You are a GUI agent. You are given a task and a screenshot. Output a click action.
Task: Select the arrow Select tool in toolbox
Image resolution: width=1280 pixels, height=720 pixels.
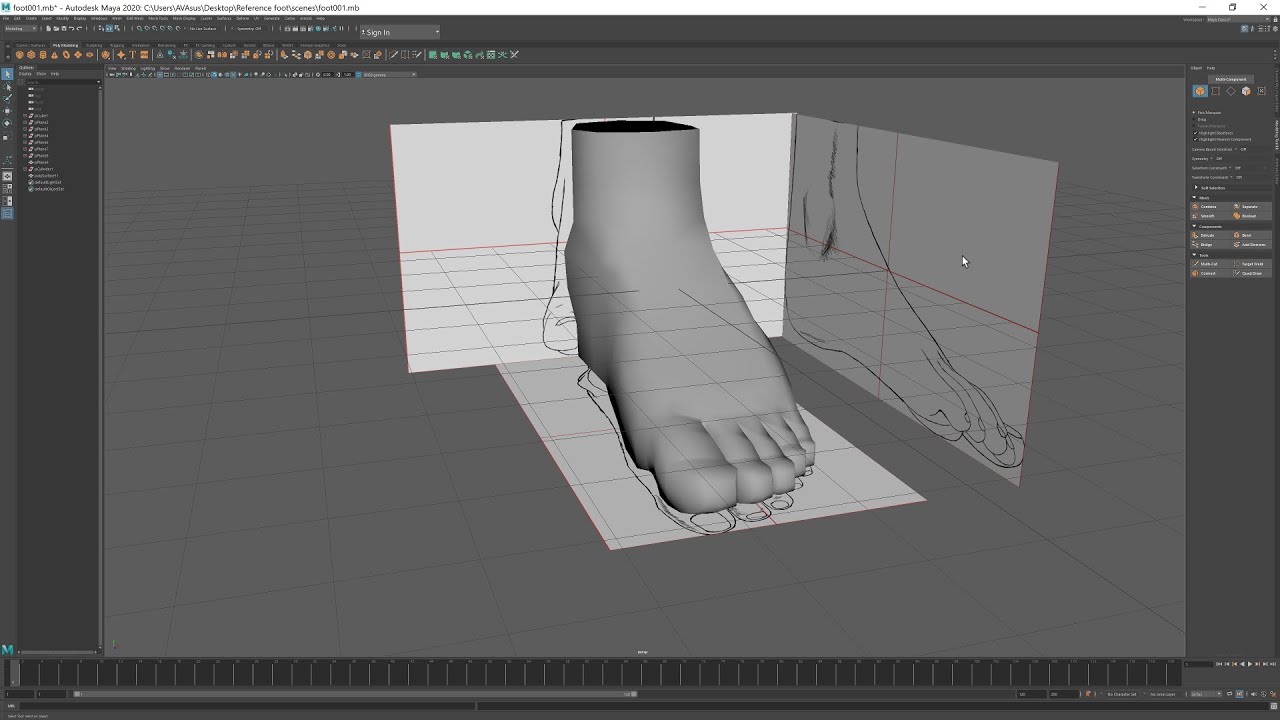[x=7, y=74]
